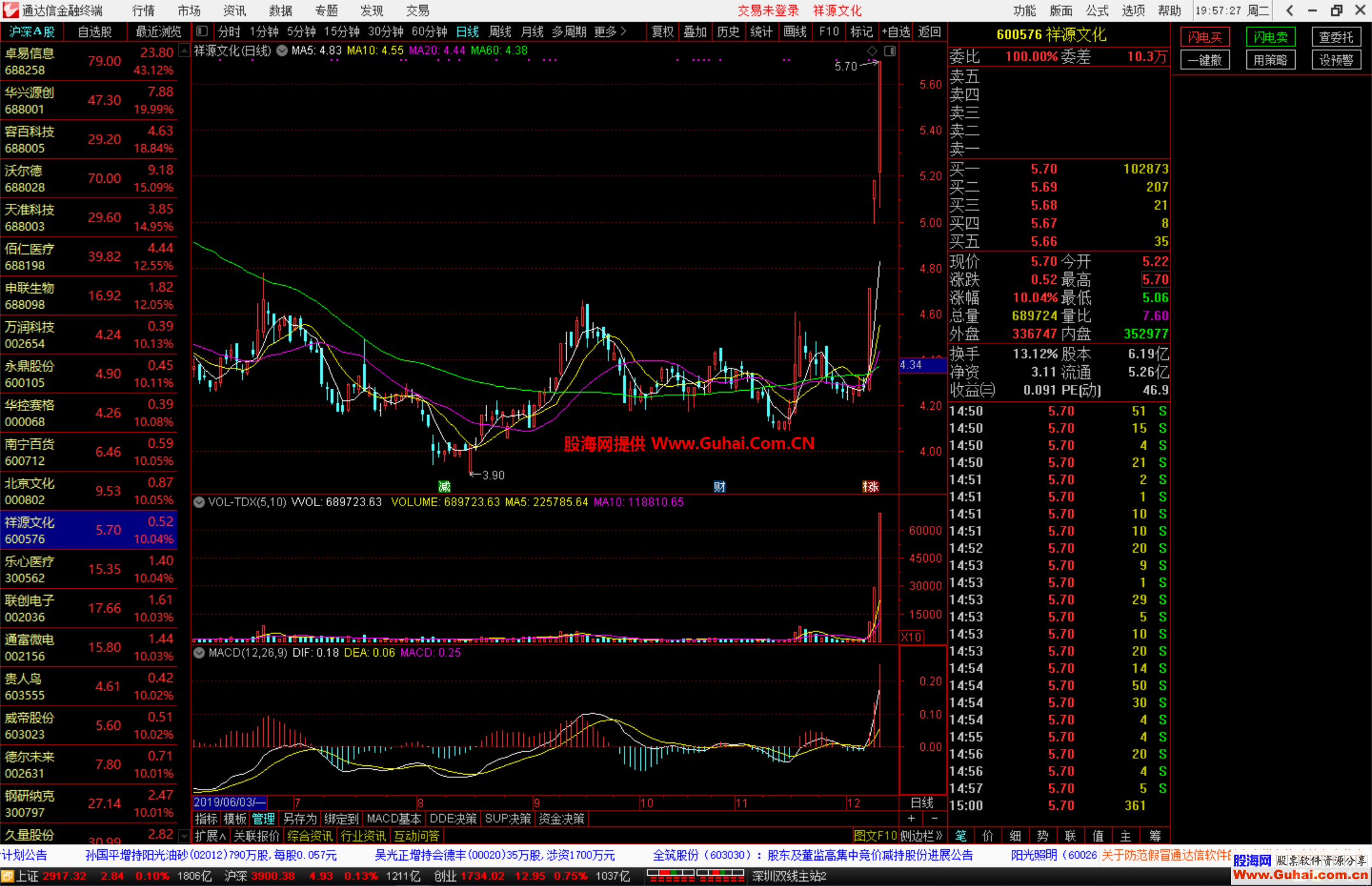Switch to 30分钟 period
This screenshot has height=886, width=1372.
click(x=386, y=31)
